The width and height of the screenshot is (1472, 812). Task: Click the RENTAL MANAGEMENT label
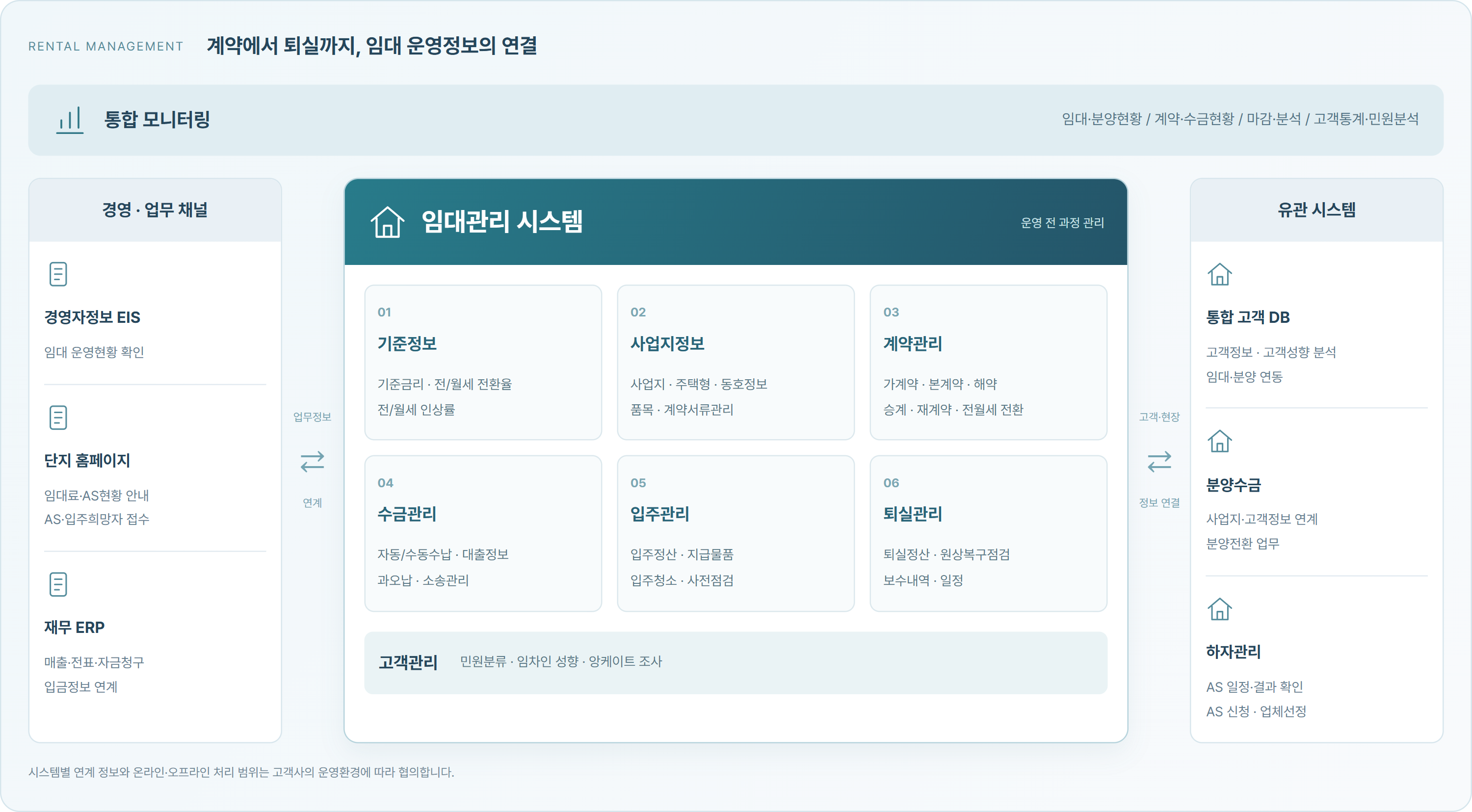point(105,46)
